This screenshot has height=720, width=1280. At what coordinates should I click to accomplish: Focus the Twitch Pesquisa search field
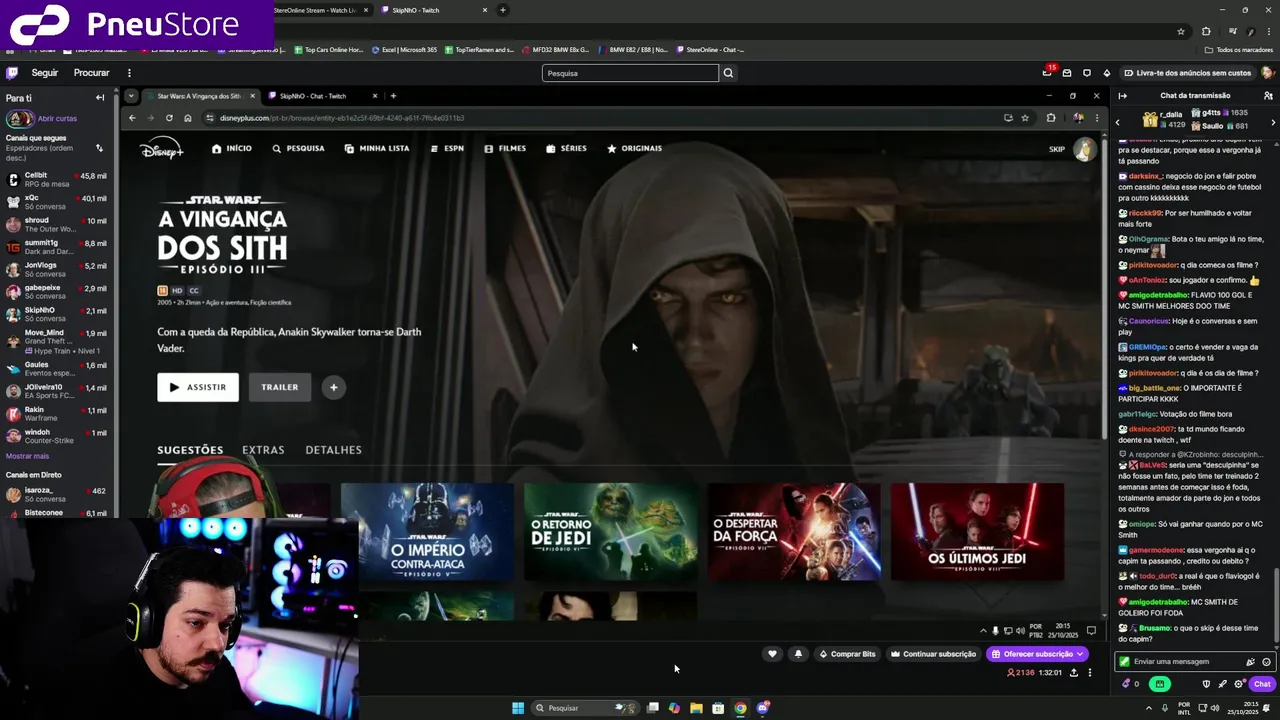pyautogui.click(x=630, y=73)
